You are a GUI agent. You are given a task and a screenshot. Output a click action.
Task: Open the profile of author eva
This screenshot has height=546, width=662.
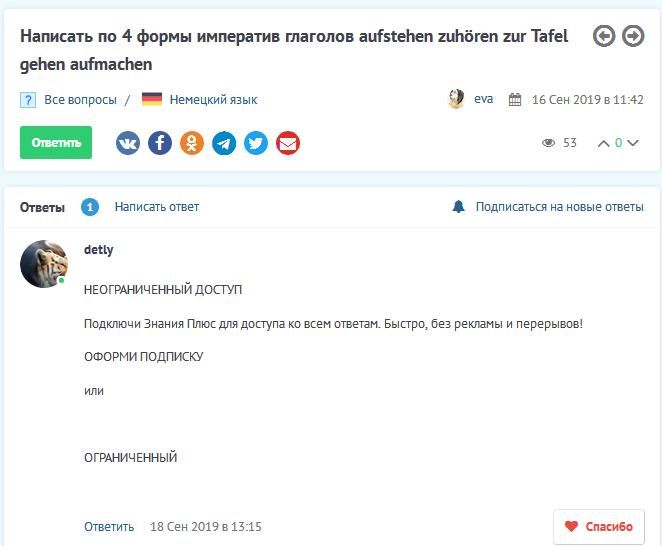click(483, 99)
